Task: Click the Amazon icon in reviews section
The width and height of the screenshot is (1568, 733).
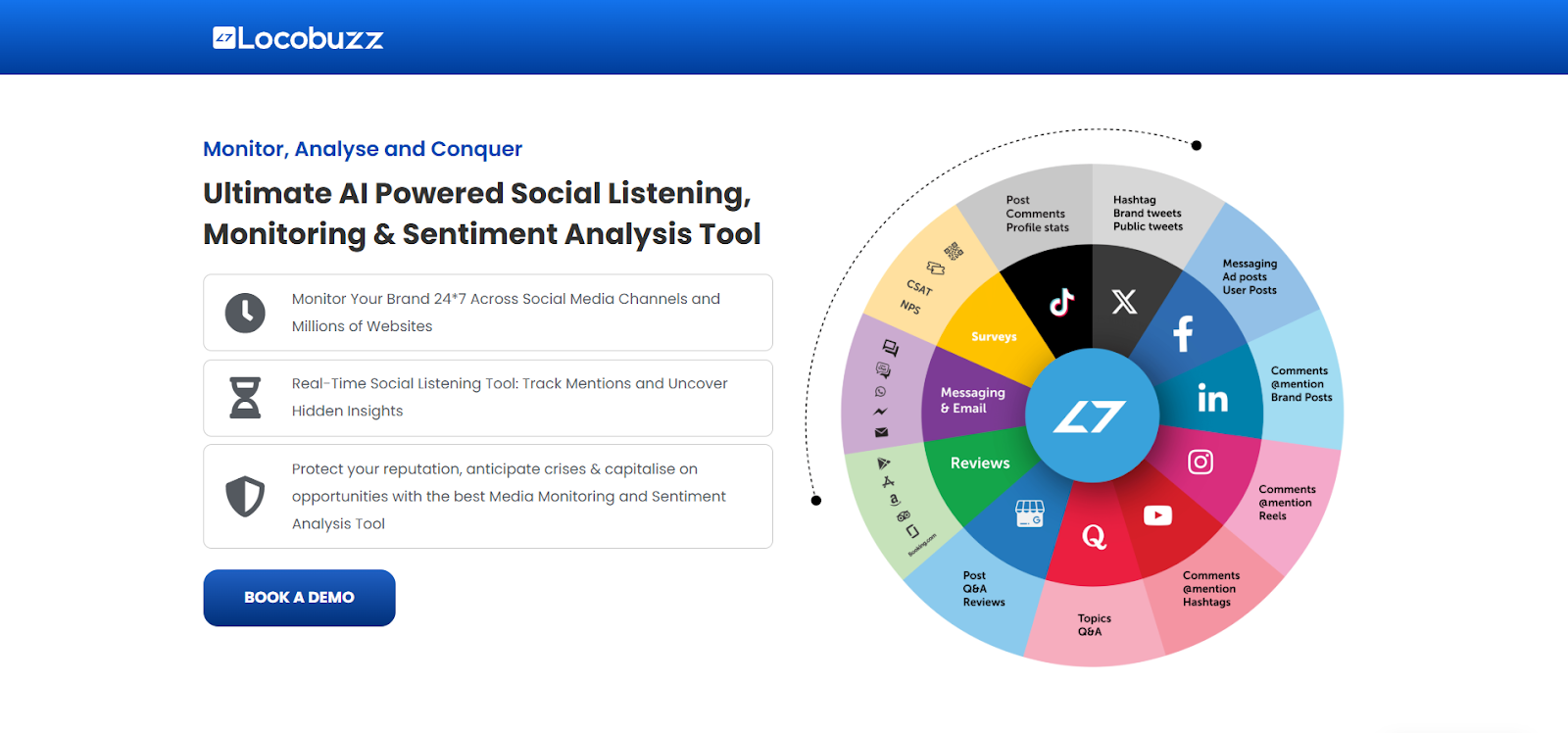Action: [895, 500]
